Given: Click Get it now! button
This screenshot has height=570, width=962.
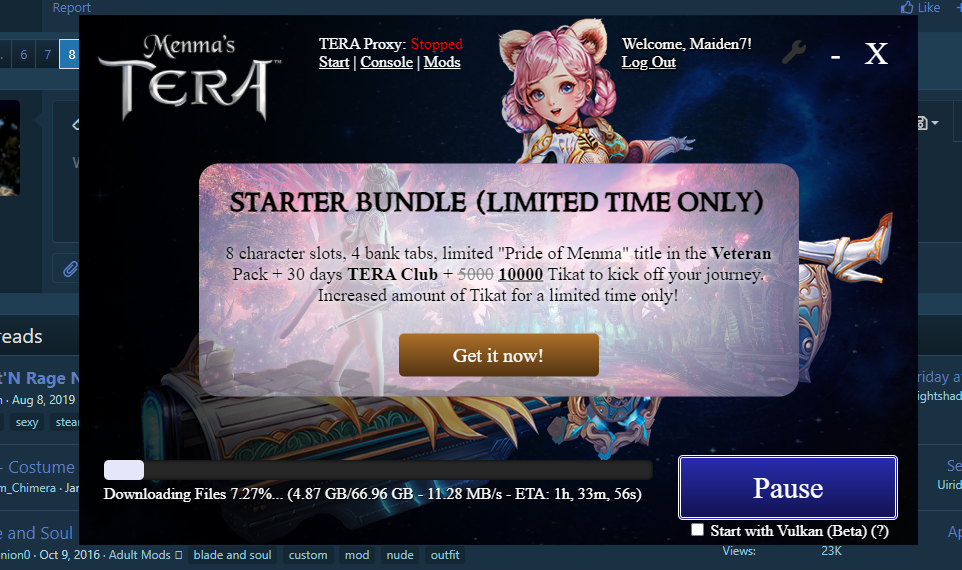Looking at the screenshot, I should [x=499, y=355].
